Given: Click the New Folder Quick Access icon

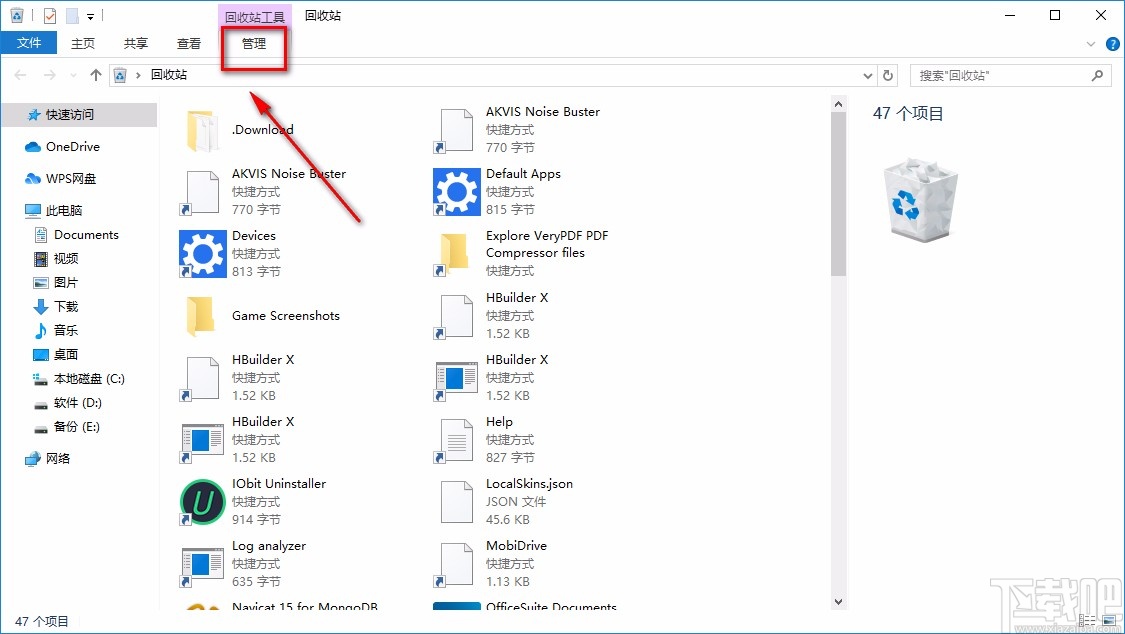Looking at the screenshot, I should pyautogui.click(x=72, y=15).
